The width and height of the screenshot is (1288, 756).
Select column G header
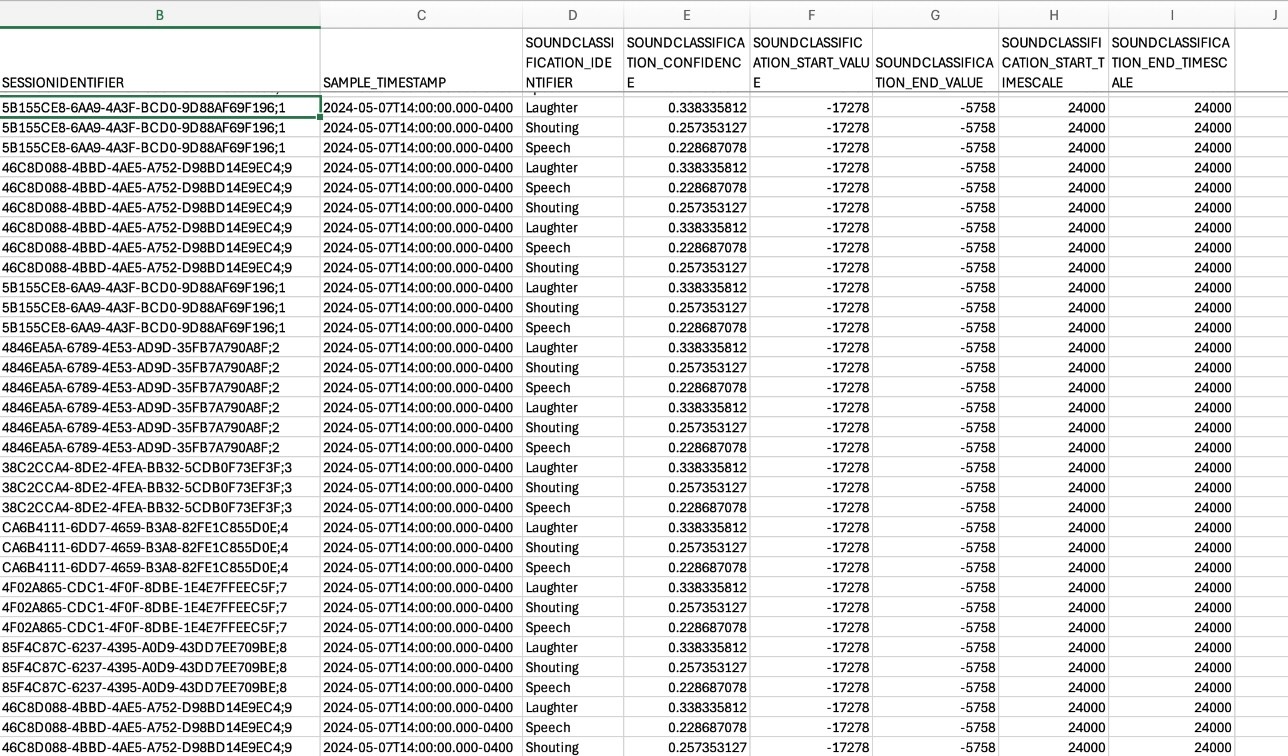935,14
